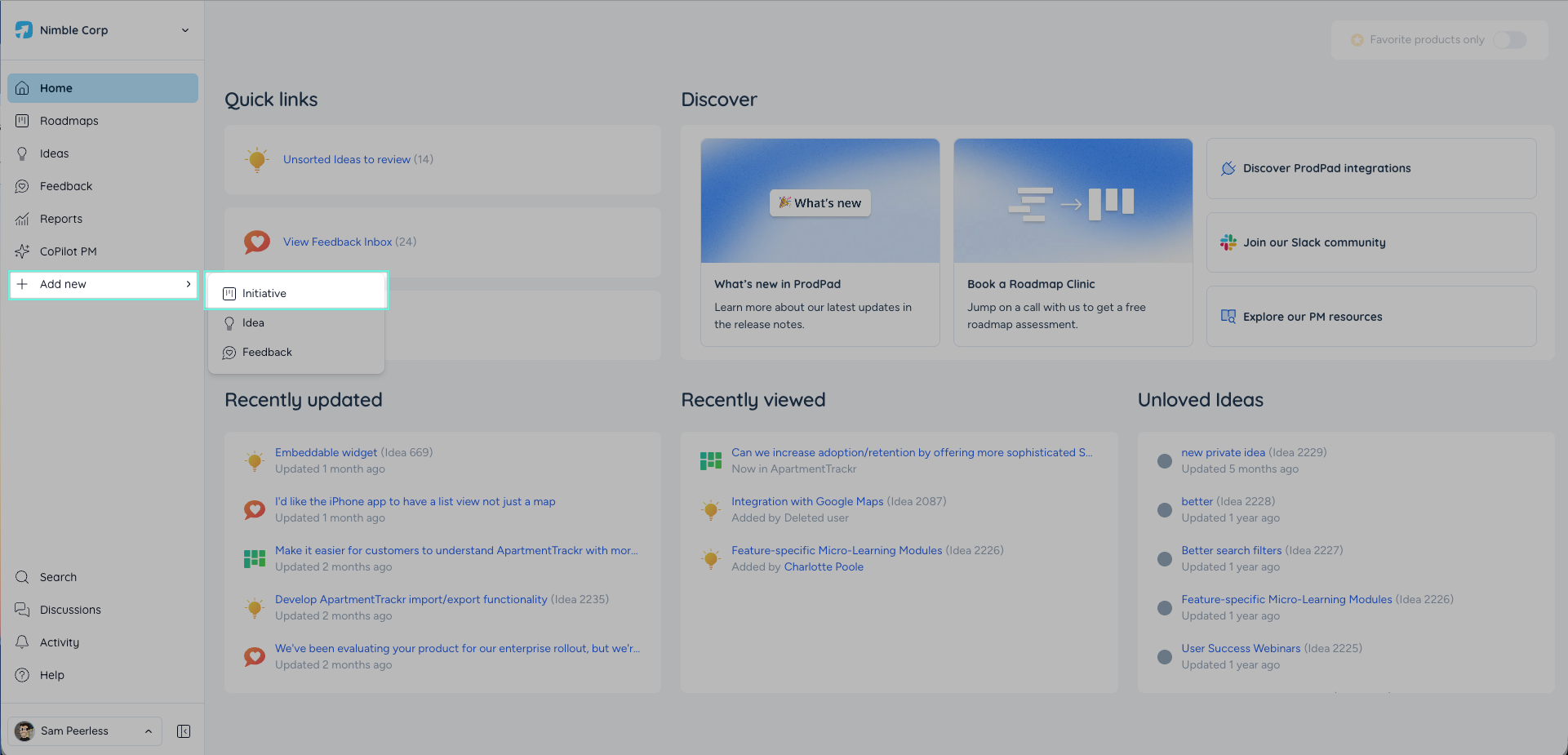Launch CoPilot PM sparkle icon
Screen dimensions: 1568x755
(23, 251)
